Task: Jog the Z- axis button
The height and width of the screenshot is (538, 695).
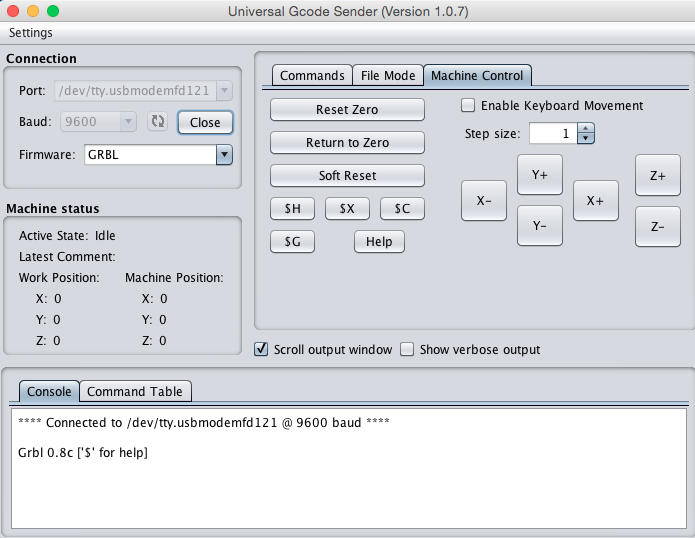Action: click(658, 226)
